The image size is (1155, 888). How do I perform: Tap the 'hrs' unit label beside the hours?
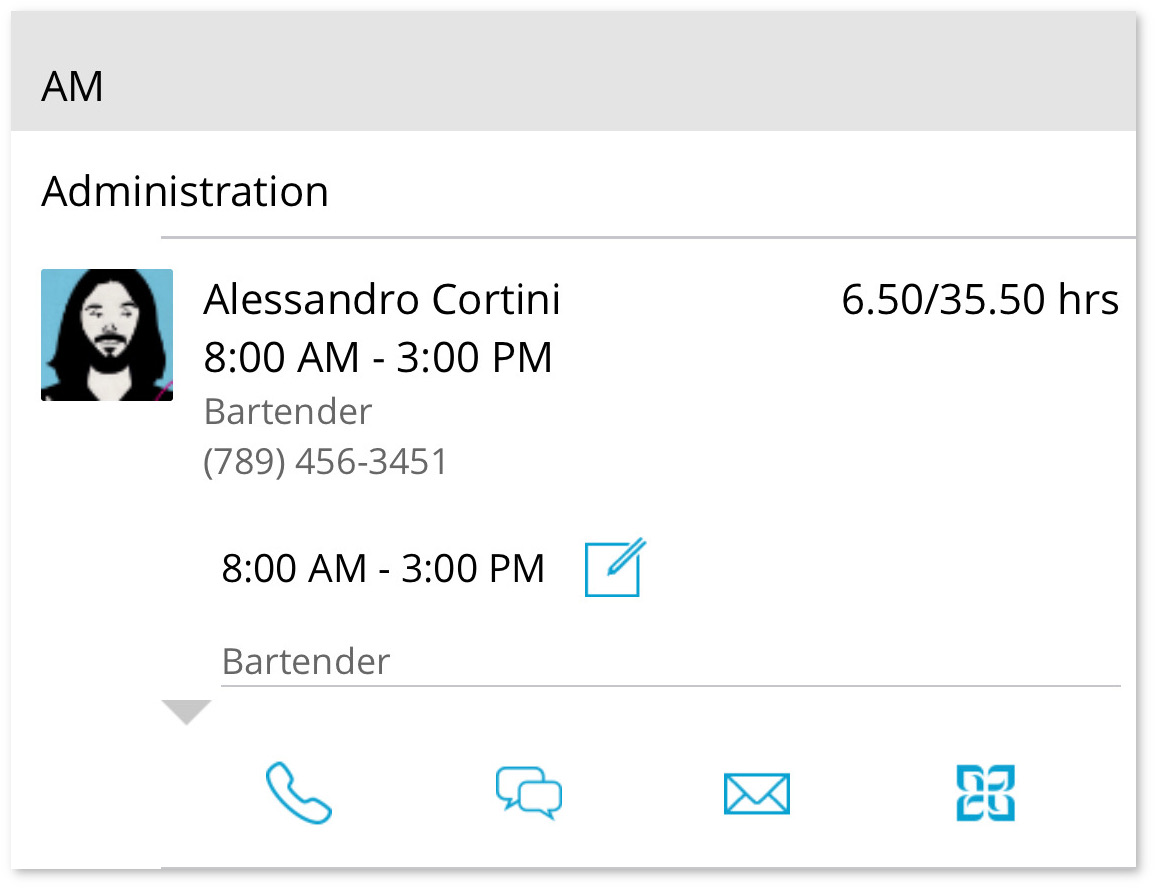tap(1089, 300)
